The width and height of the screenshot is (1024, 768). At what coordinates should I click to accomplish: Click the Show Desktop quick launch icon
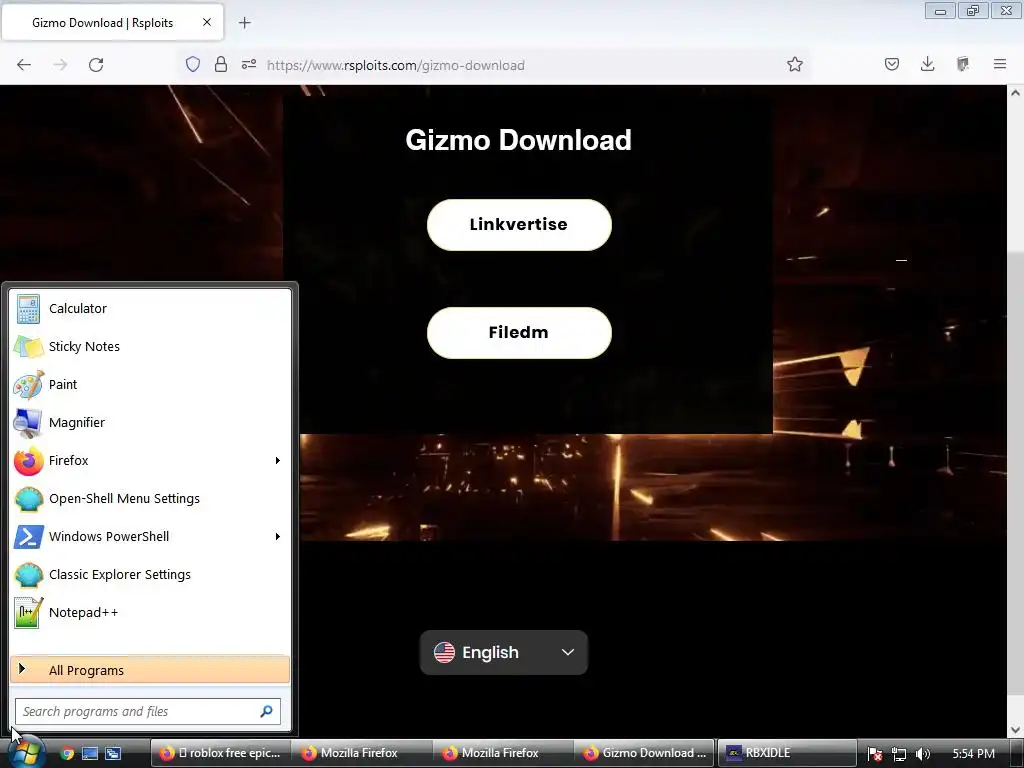point(90,753)
